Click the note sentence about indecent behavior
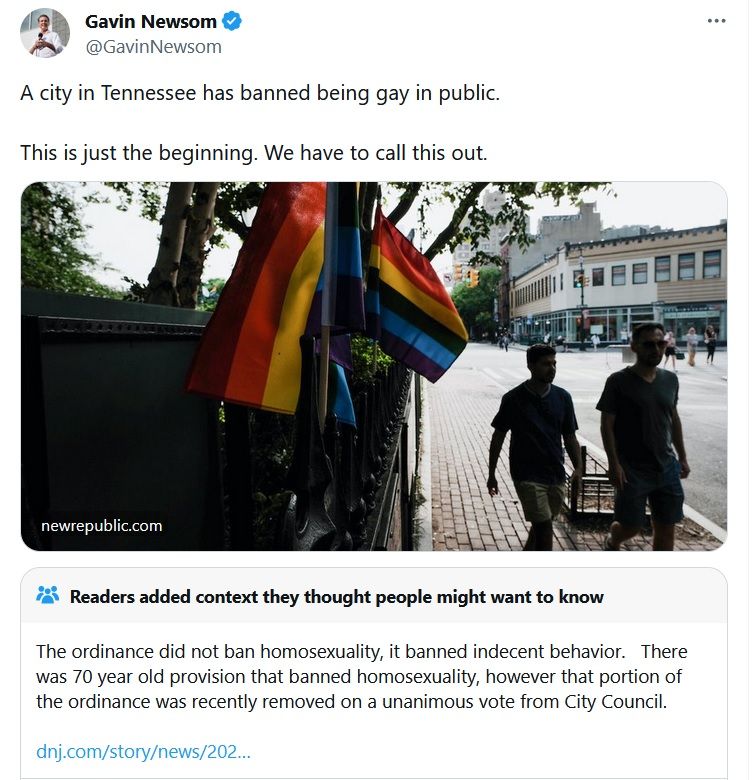Screen dimensions: 752x780 pos(330,651)
